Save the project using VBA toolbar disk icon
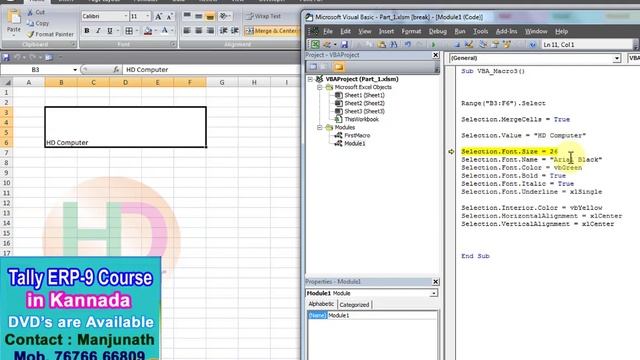Screen dimensions: 640x360 (x=344, y=44)
